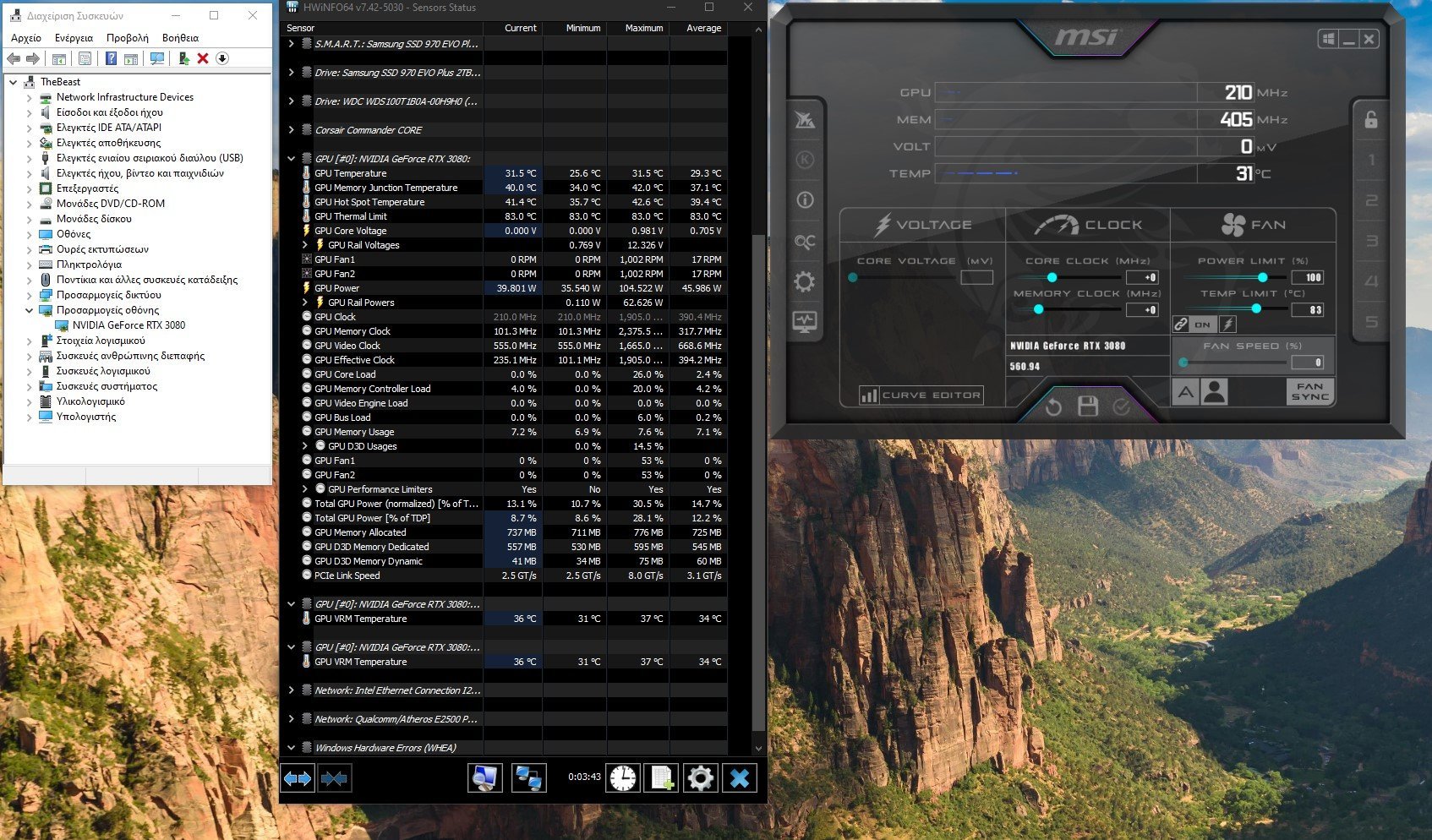Collapse Προσαρμογείς οθόνης node

click(30, 310)
